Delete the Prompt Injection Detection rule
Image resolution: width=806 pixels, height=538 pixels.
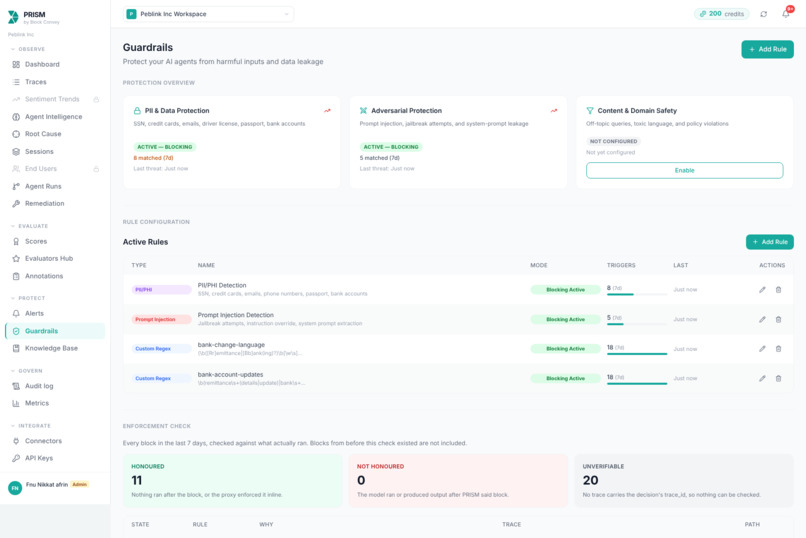click(779, 320)
